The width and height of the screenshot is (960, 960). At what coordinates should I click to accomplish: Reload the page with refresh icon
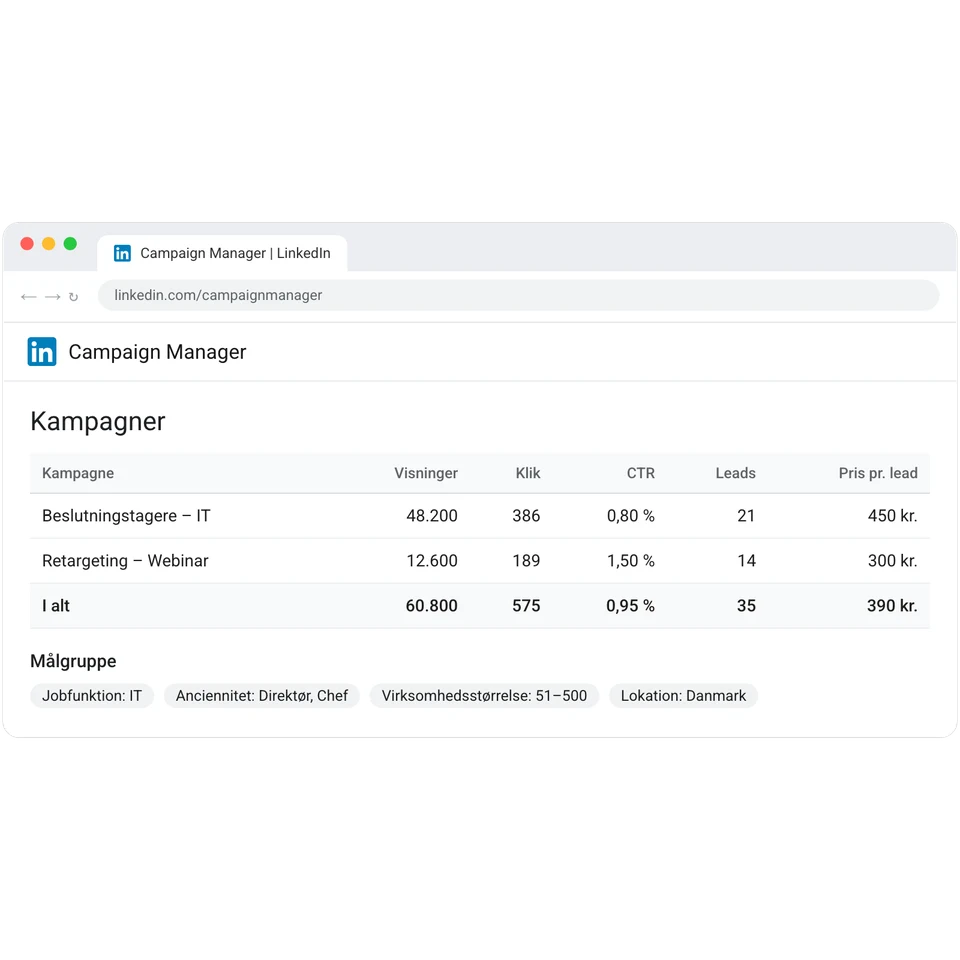73,297
